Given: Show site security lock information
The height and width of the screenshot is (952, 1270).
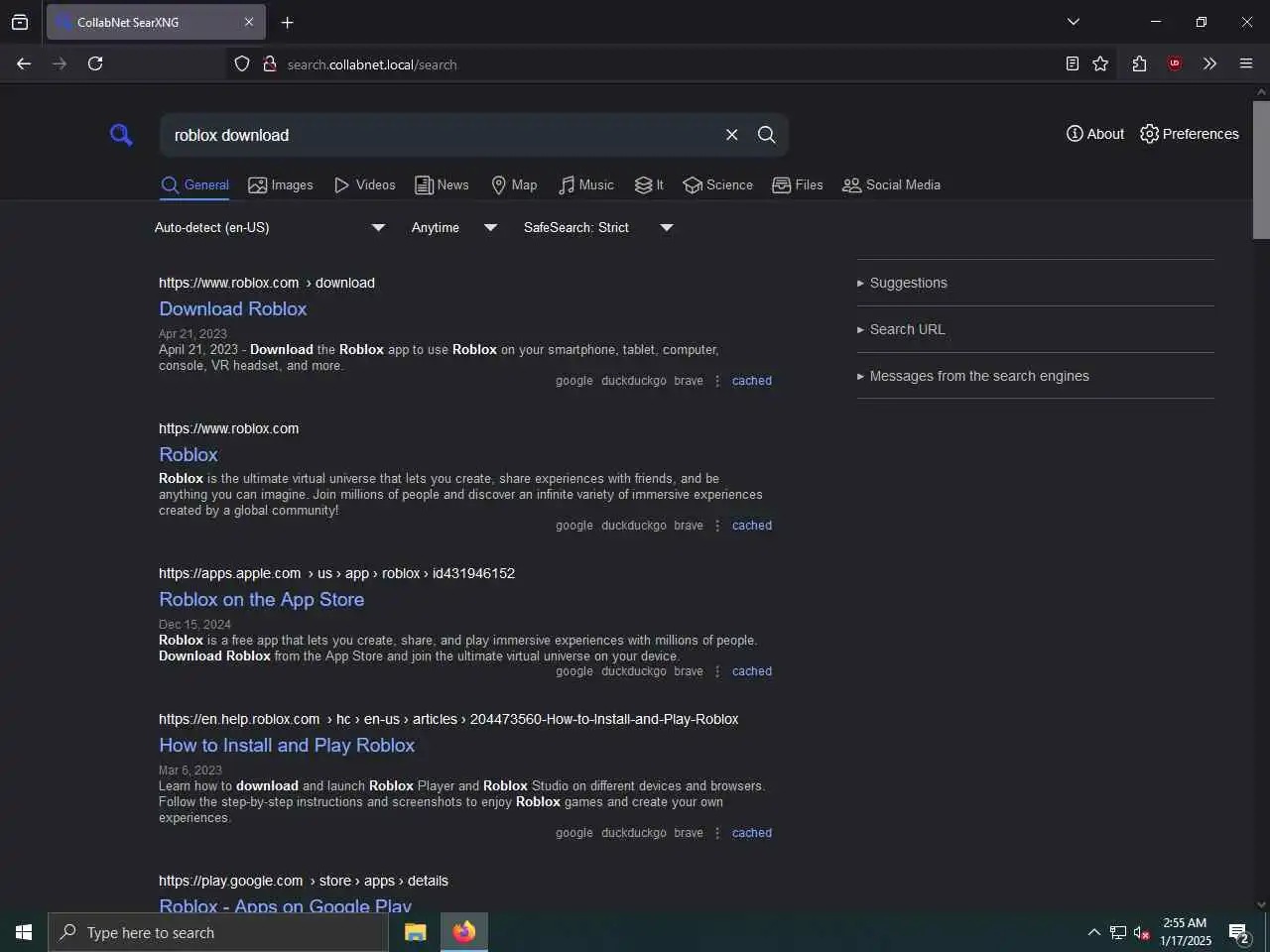Looking at the screenshot, I should click(269, 64).
